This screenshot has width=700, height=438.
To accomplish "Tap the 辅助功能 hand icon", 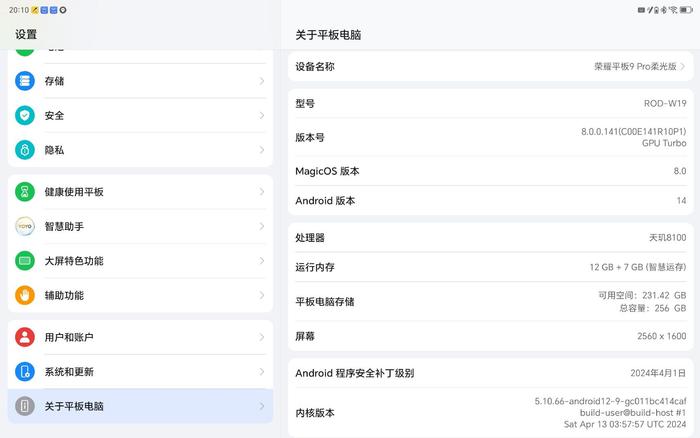I will coord(25,295).
